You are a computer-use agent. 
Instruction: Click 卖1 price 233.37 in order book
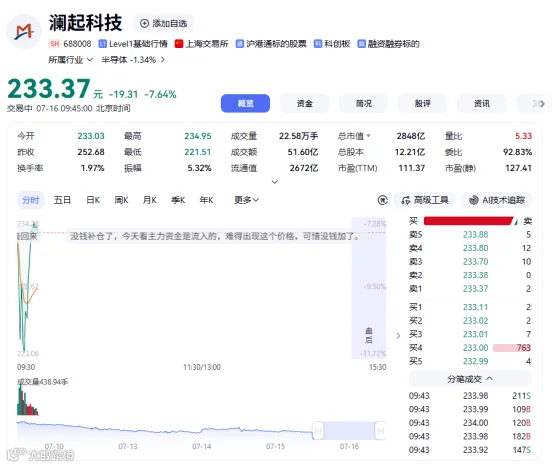475,289
